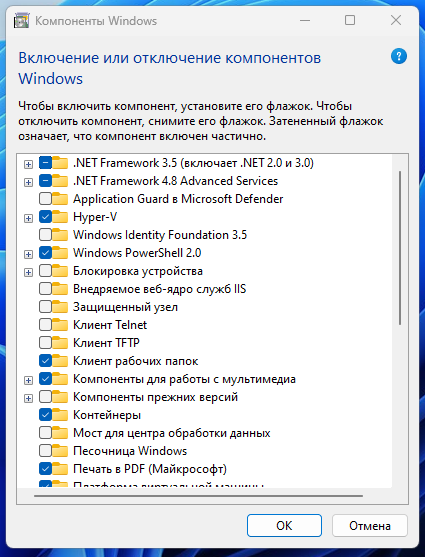
Task: Minimize the Компоненты Windows window
Action: pyautogui.click(x=305, y=20)
